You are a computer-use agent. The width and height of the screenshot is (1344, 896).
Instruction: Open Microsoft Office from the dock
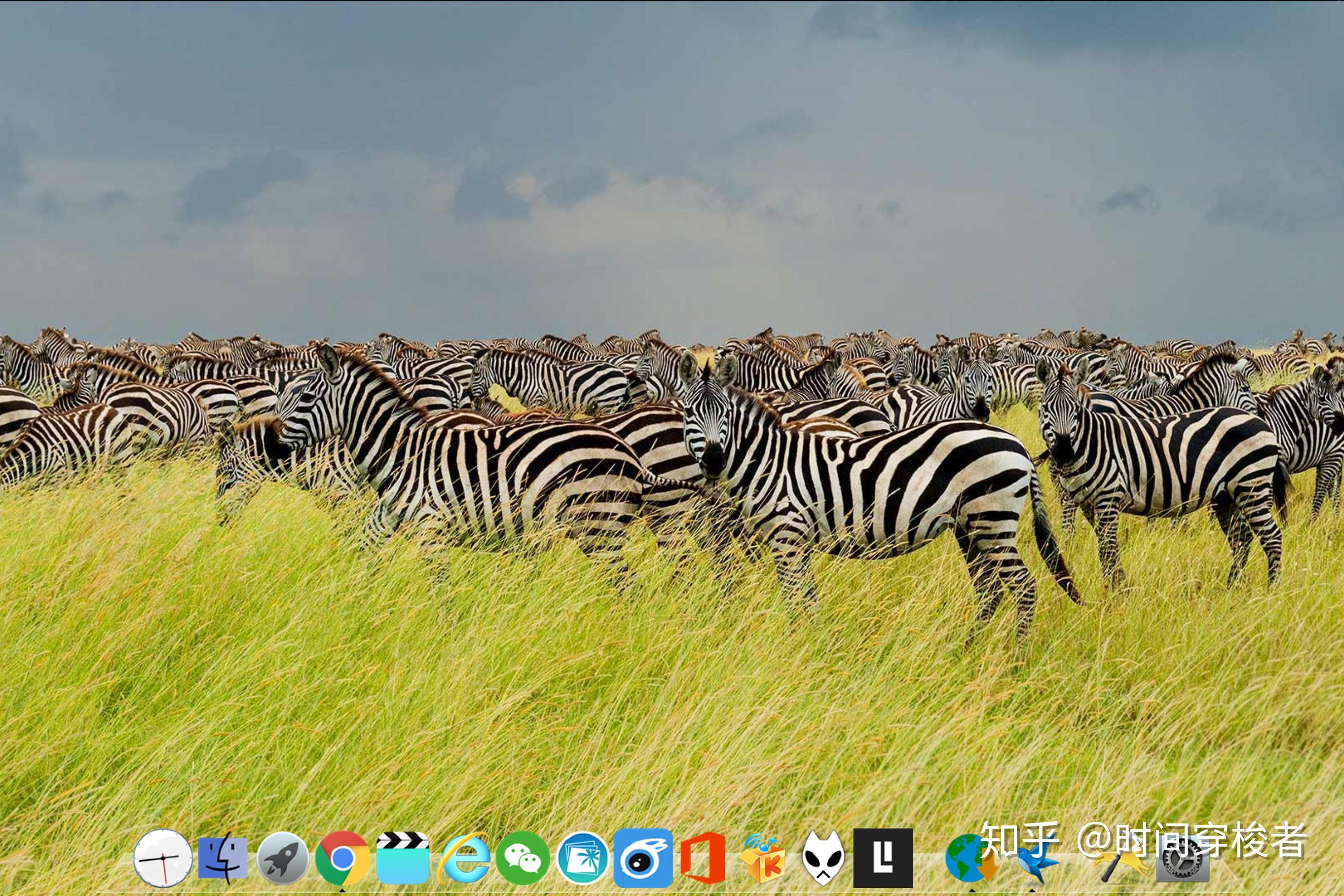[703, 858]
